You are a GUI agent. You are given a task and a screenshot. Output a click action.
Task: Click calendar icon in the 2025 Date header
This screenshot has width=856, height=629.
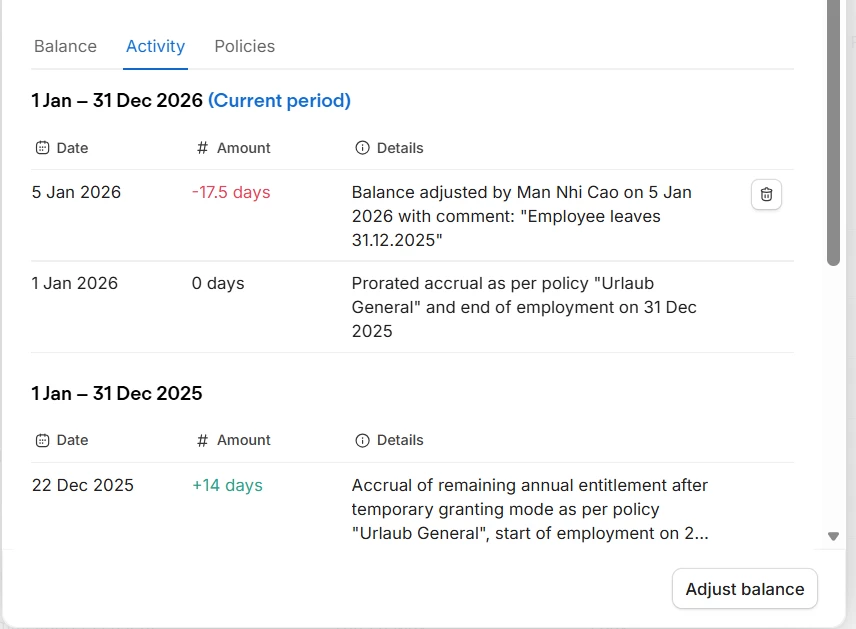[x=42, y=440]
